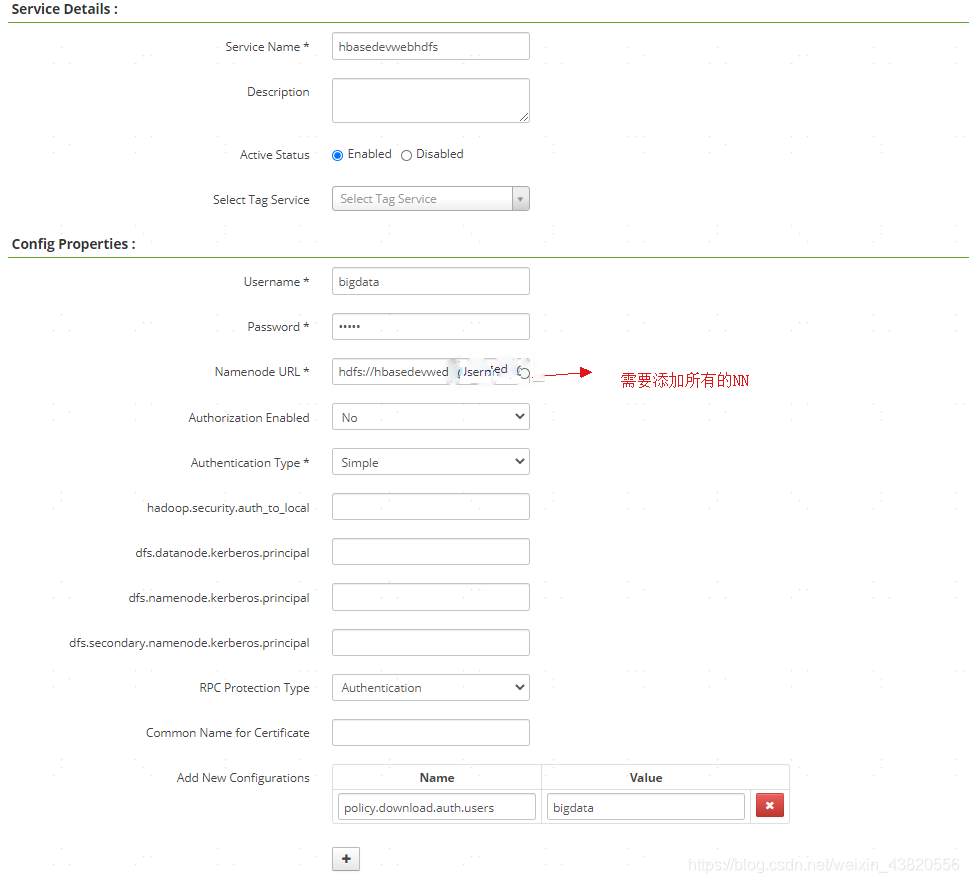Select the Password input field
This screenshot has height=883, width=969.
click(430, 326)
